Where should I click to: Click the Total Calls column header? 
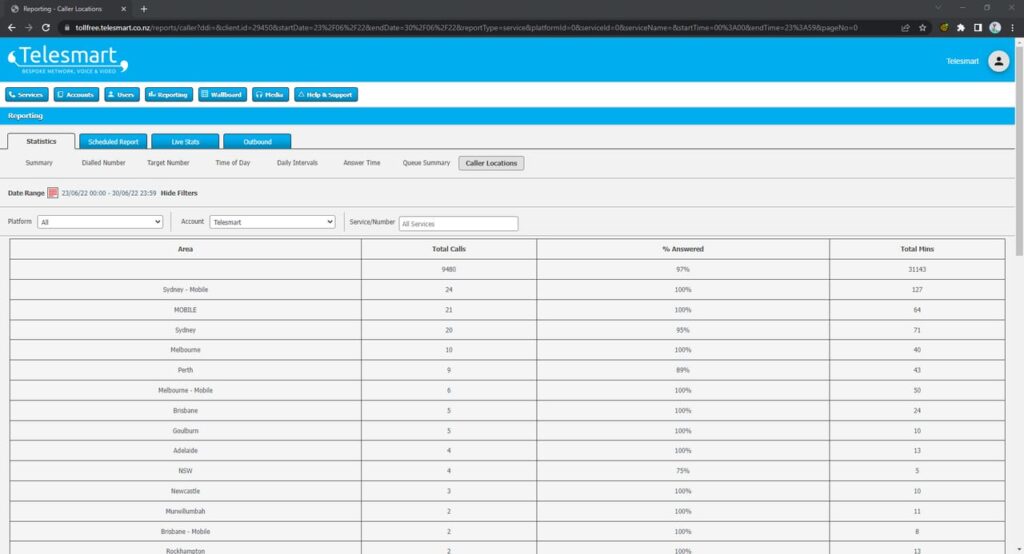449,249
